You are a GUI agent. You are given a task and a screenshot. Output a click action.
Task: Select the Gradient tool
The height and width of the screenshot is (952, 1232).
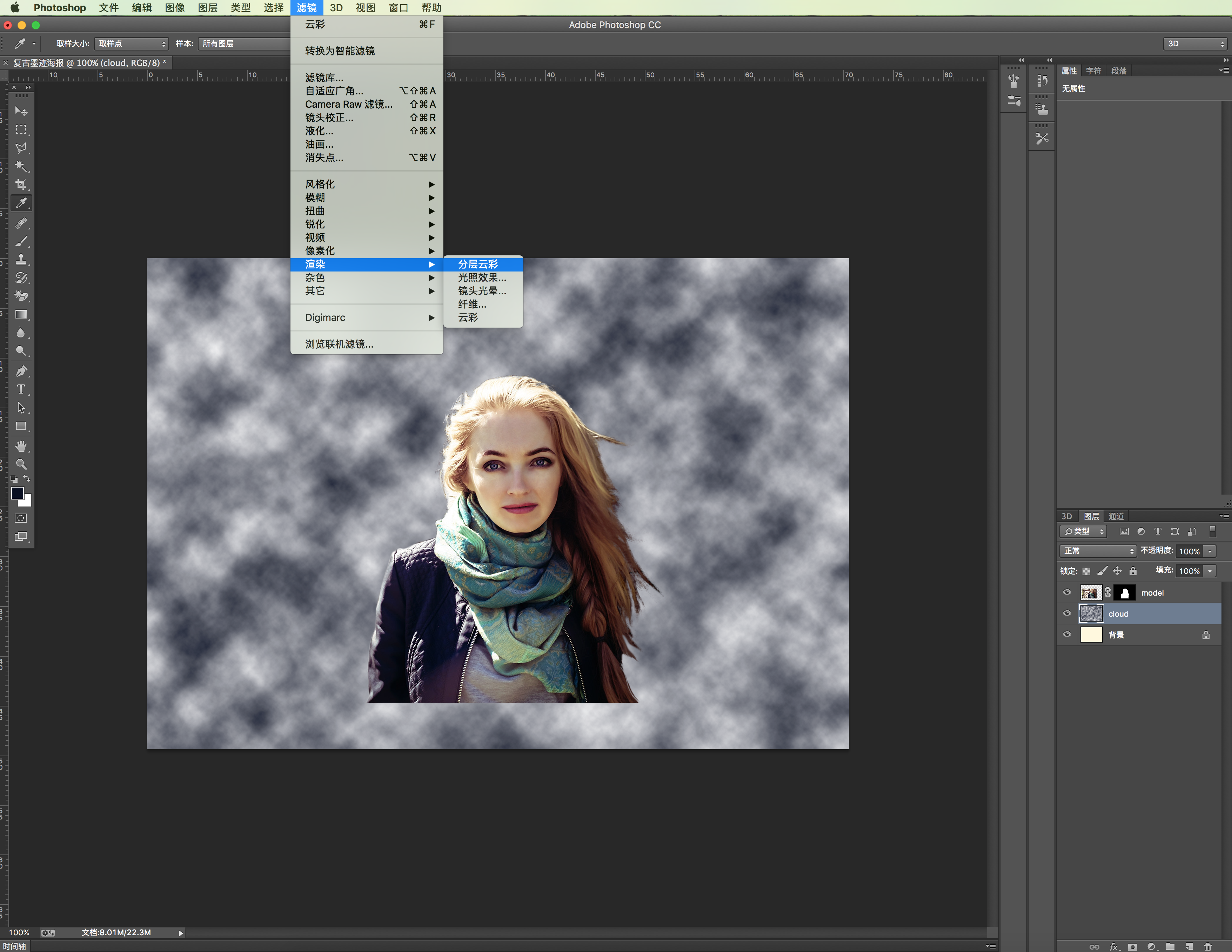(21, 315)
